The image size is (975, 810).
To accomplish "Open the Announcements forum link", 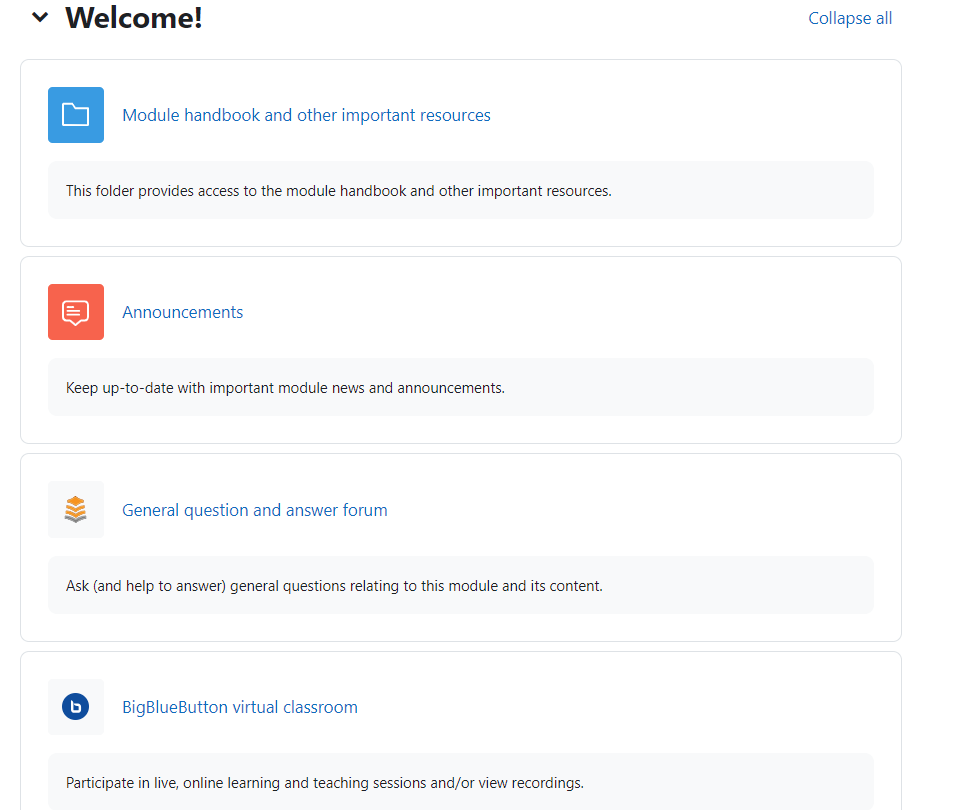I will [182, 312].
